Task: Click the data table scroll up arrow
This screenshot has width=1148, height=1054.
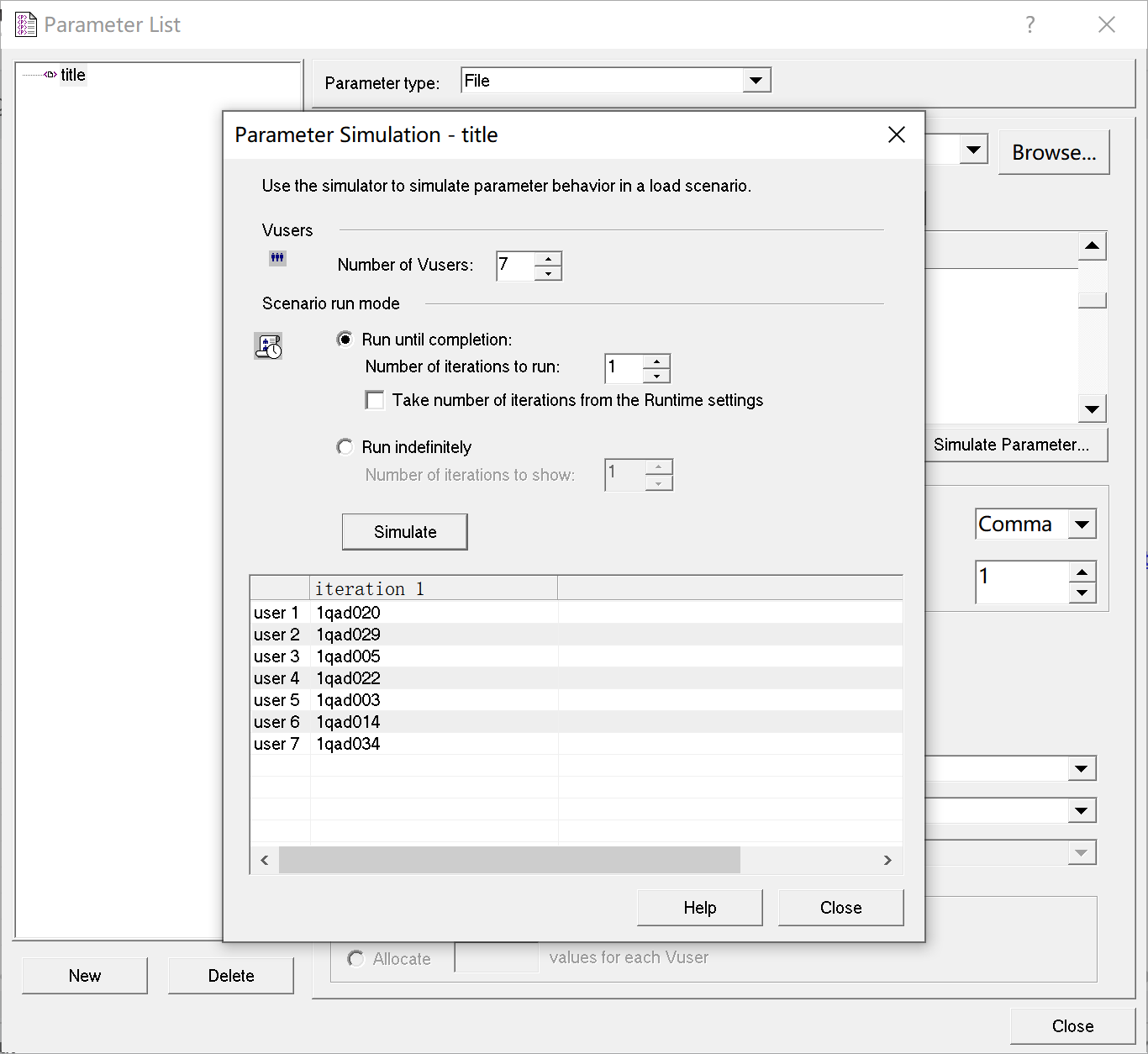Action: (x=1092, y=245)
